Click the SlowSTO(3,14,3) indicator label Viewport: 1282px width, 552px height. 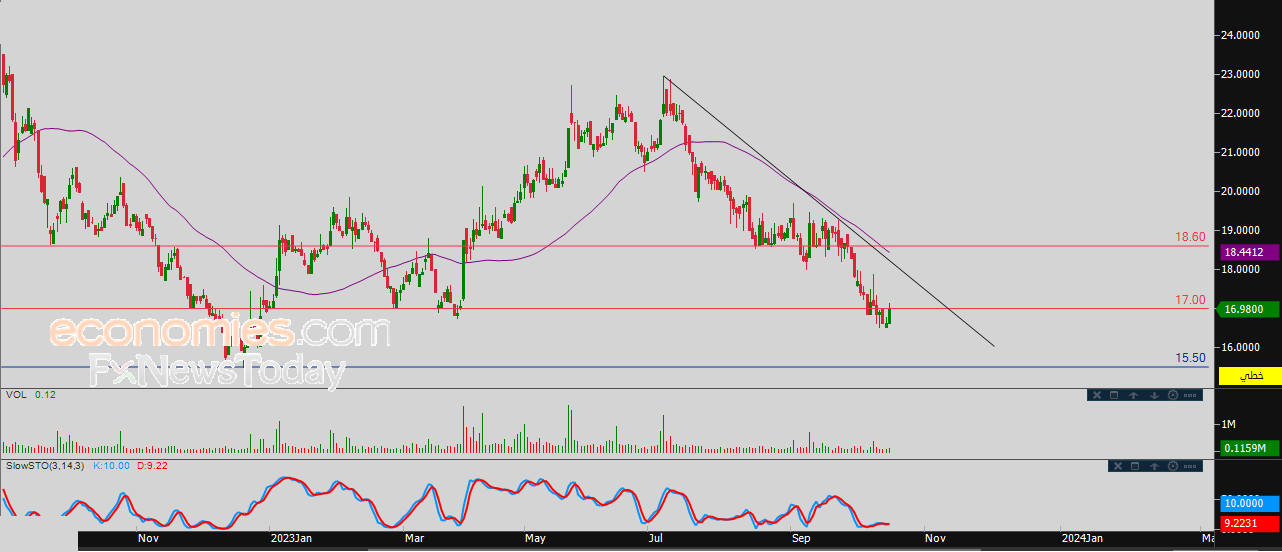coord(46,466)
